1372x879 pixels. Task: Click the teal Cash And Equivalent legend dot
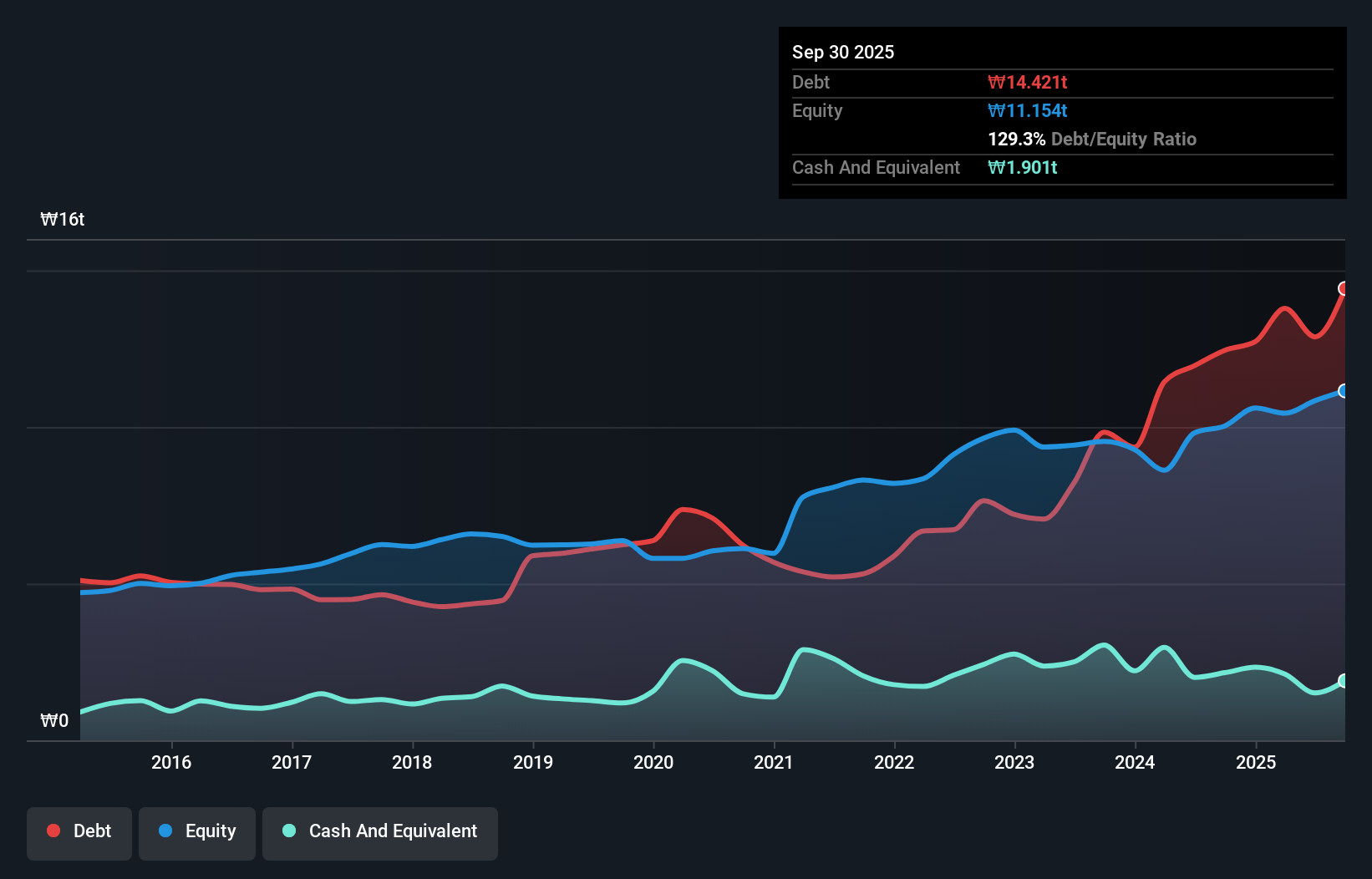[x=289, y=831]
